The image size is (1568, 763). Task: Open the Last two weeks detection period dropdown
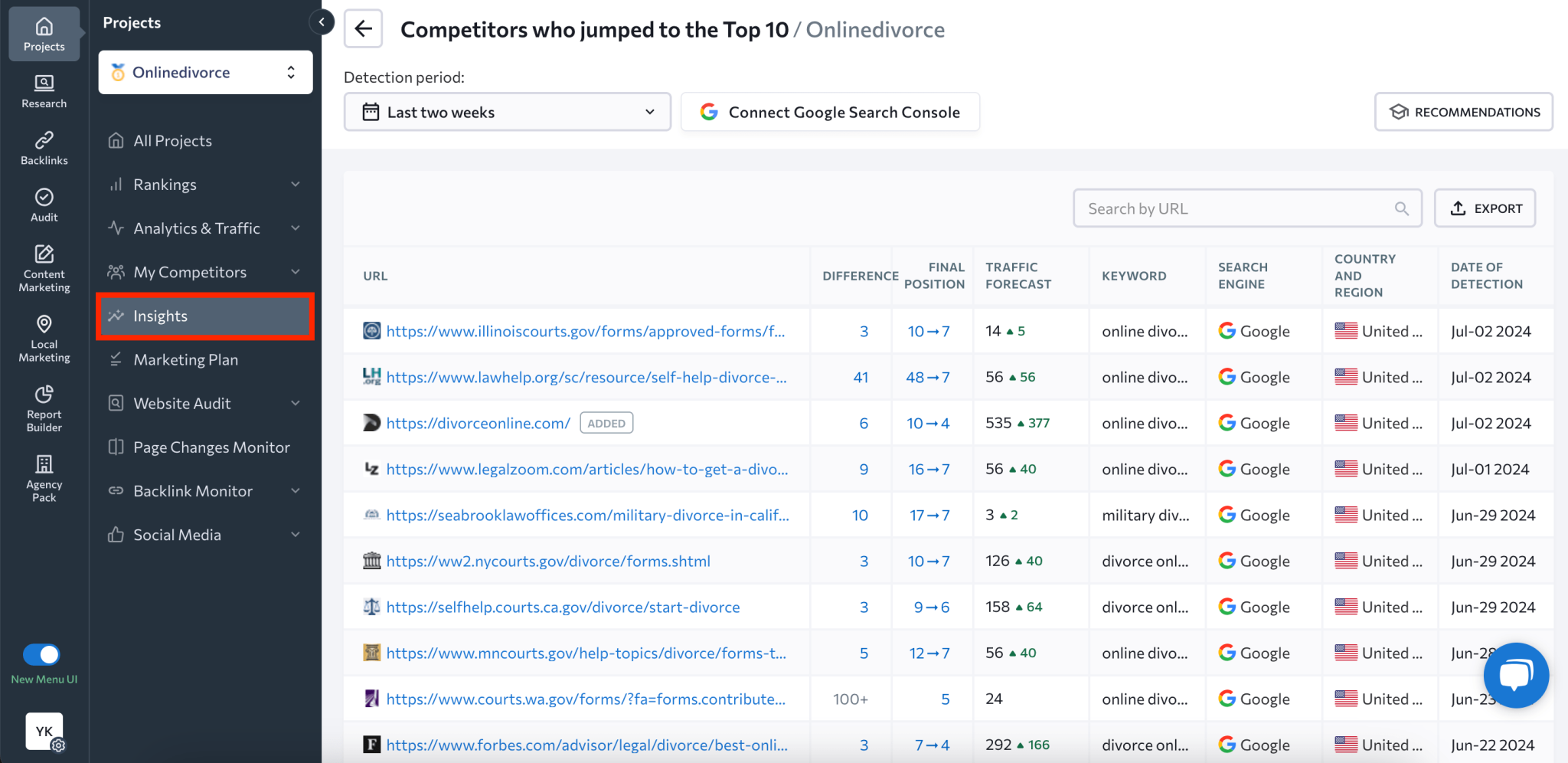tap(507, 112)
